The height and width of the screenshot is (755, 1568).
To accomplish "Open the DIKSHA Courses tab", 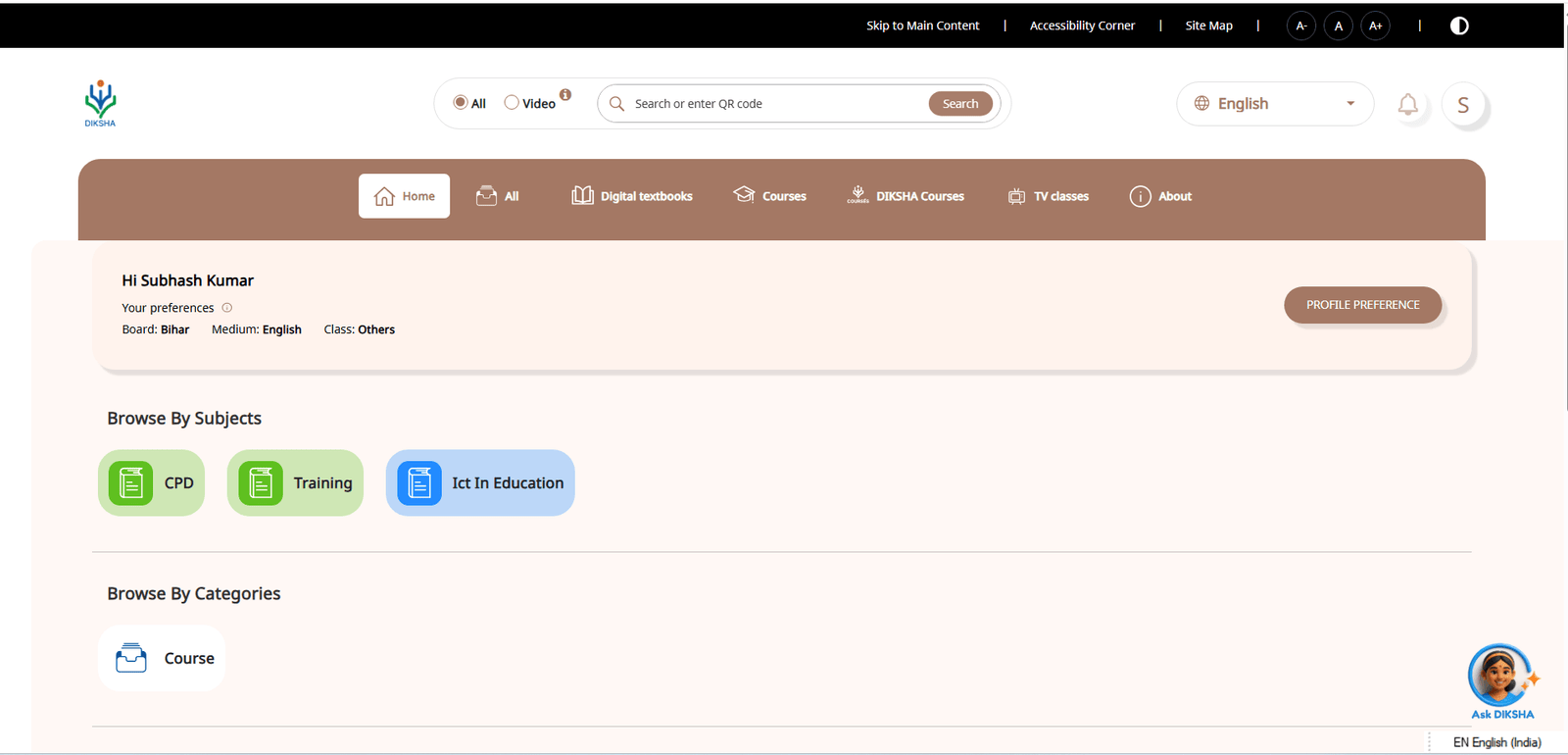I will coord(906,196).
